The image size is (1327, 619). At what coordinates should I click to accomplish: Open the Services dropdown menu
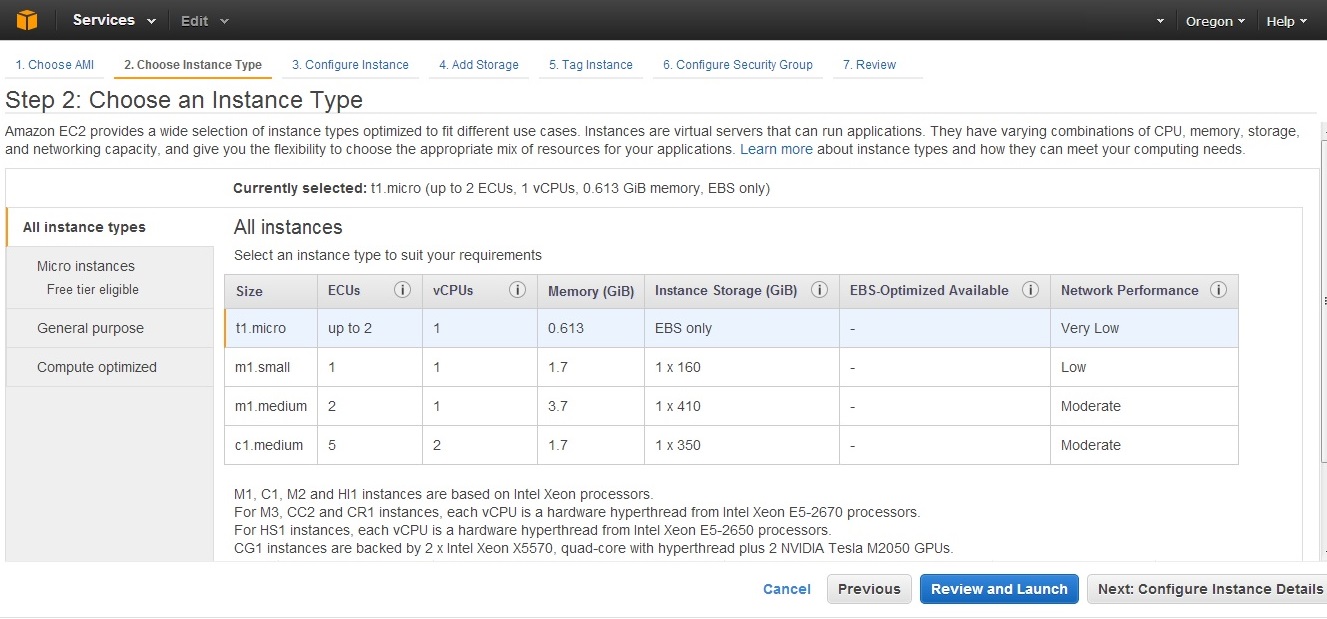114,20
